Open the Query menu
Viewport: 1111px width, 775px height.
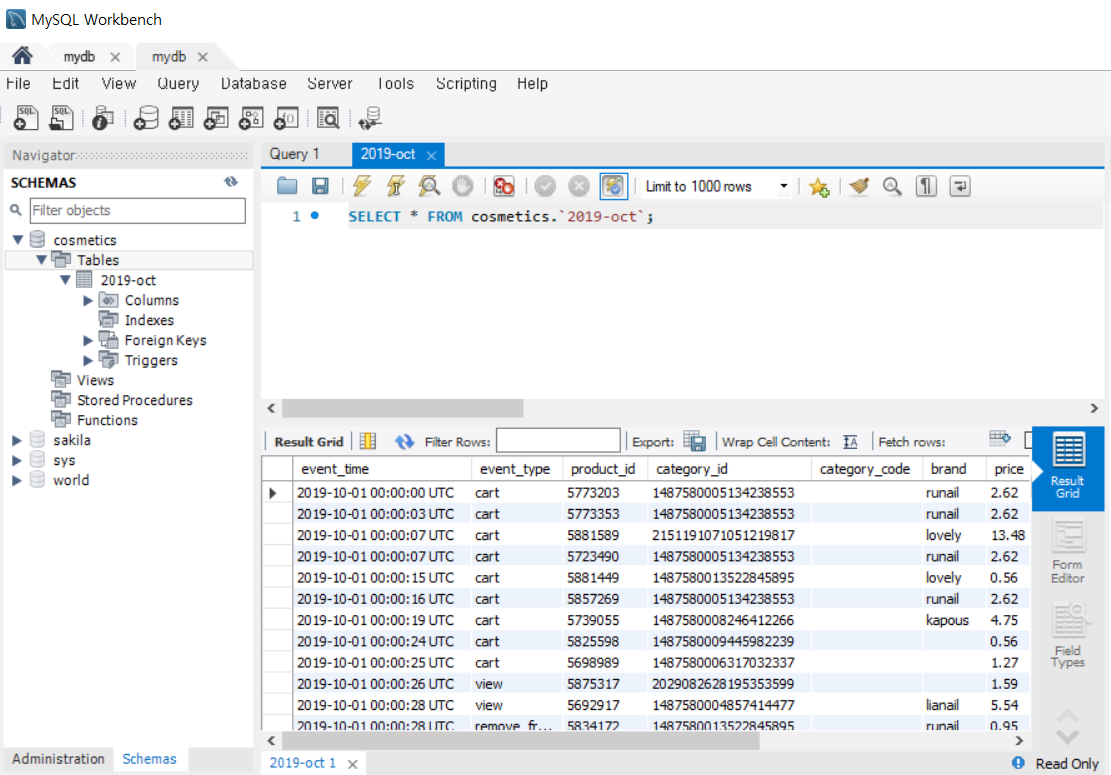click(x=178, y=84)
